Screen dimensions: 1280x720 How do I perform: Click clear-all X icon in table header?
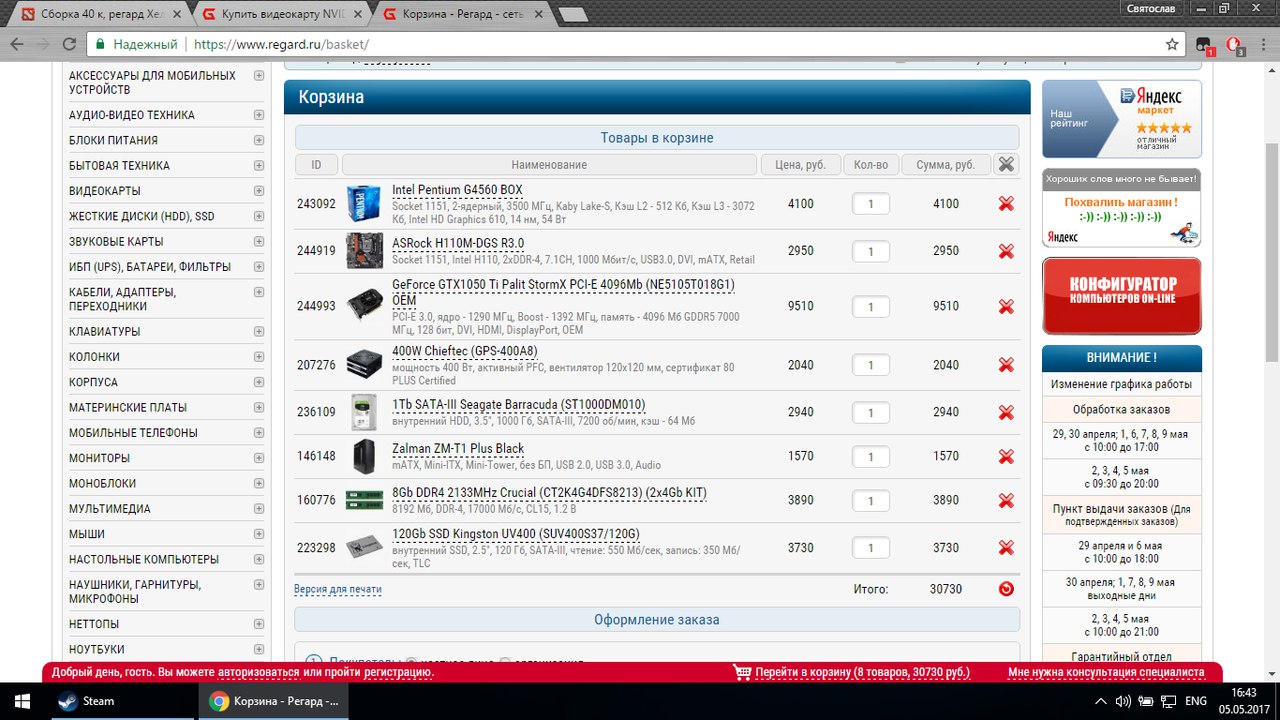[1006, 165]
